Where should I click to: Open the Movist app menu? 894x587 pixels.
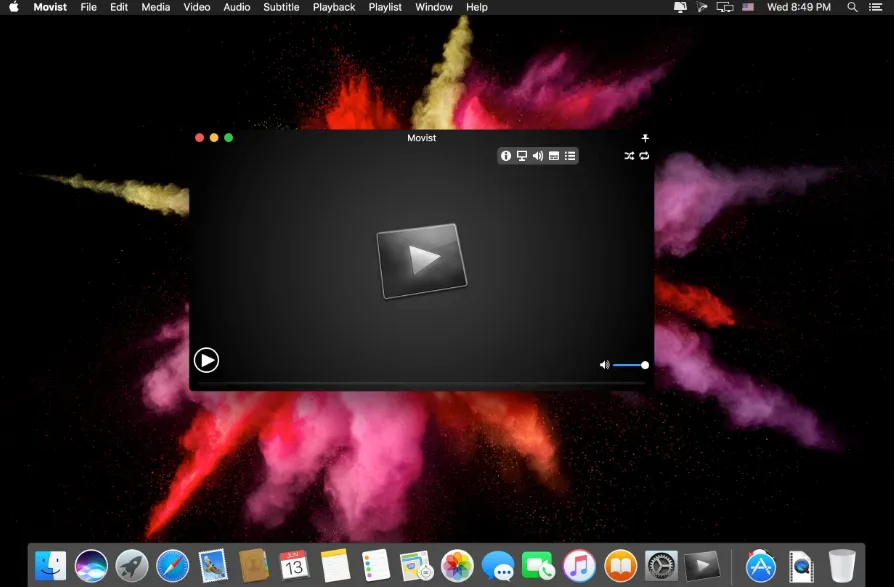50,7
